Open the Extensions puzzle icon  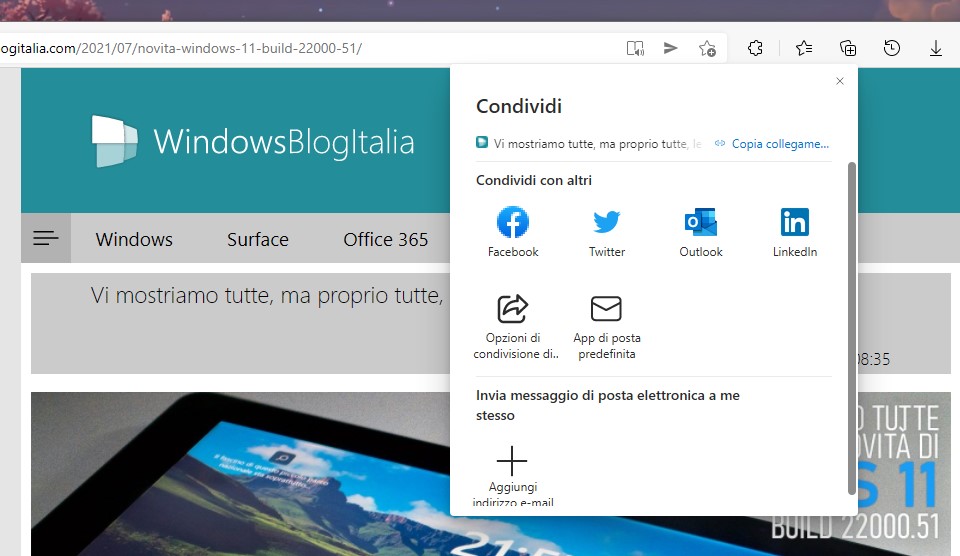coord(755,48)
